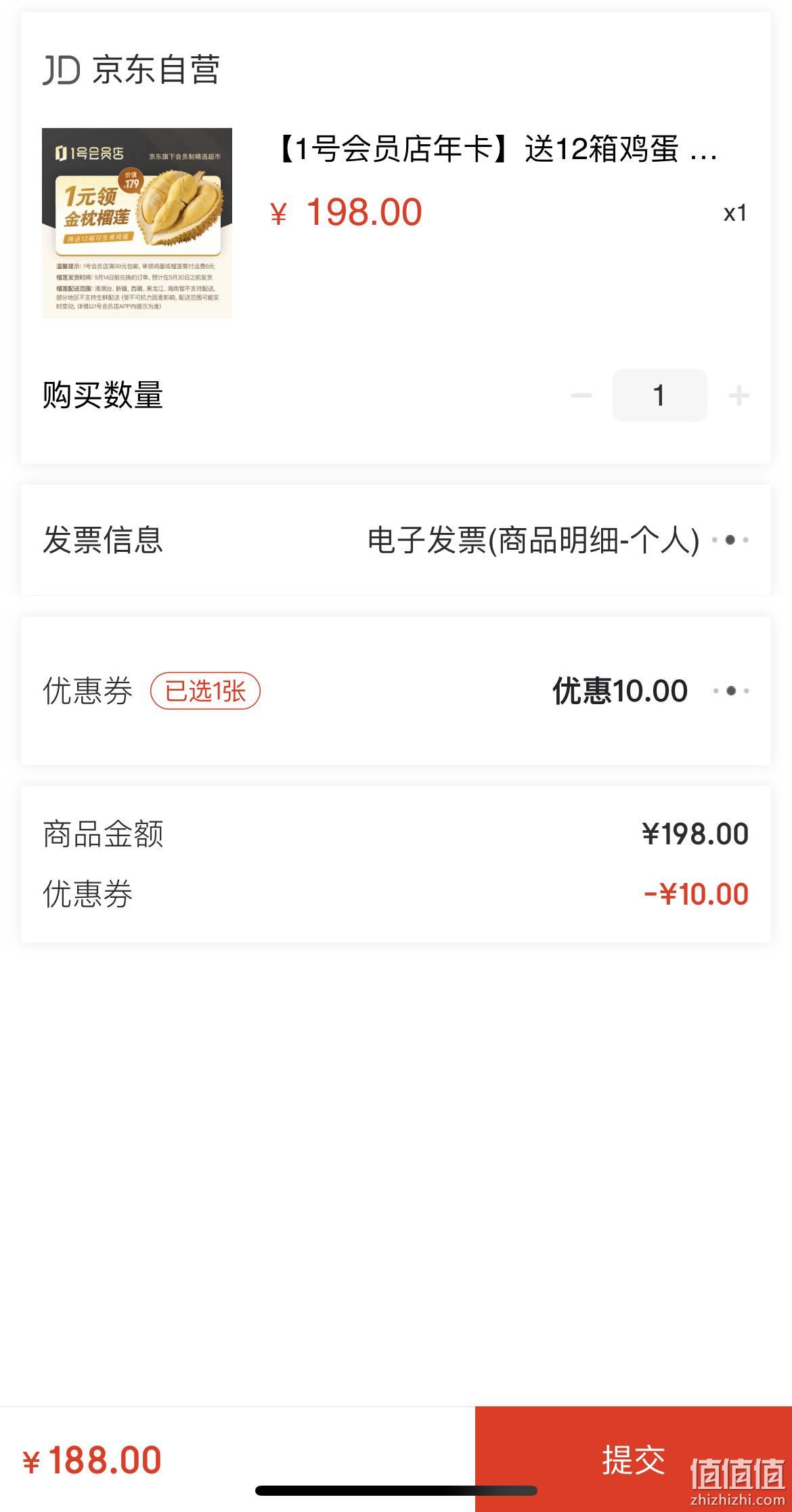Decrease quantity with the minus icon

coord(581,395)
